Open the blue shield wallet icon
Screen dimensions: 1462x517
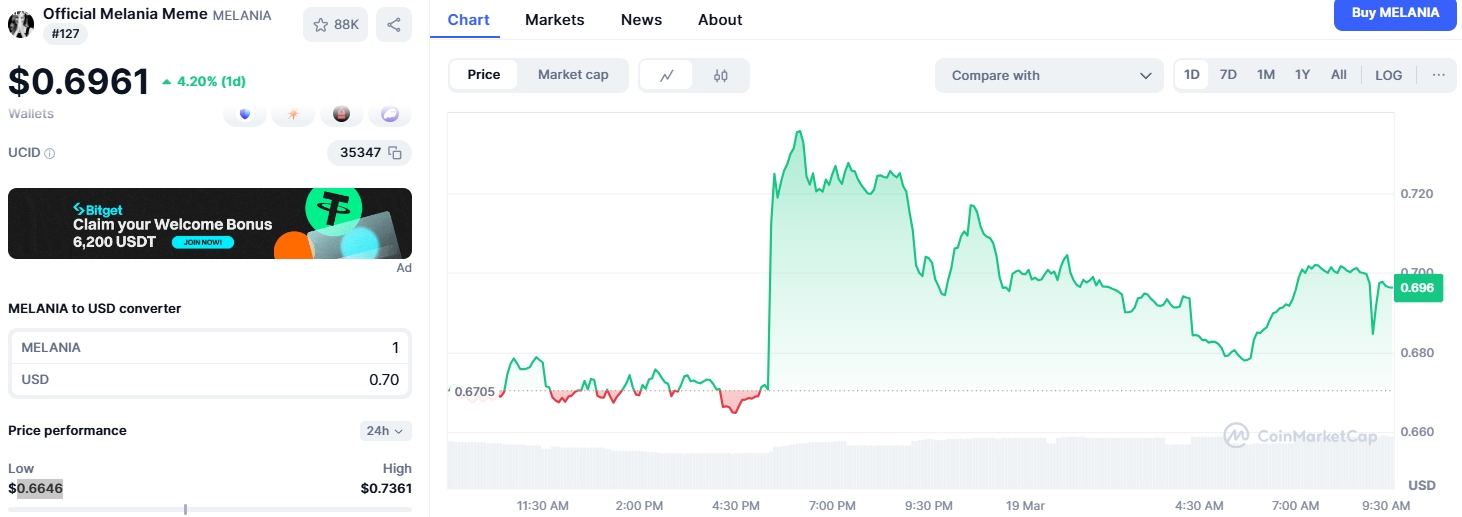tap(245, 115)
